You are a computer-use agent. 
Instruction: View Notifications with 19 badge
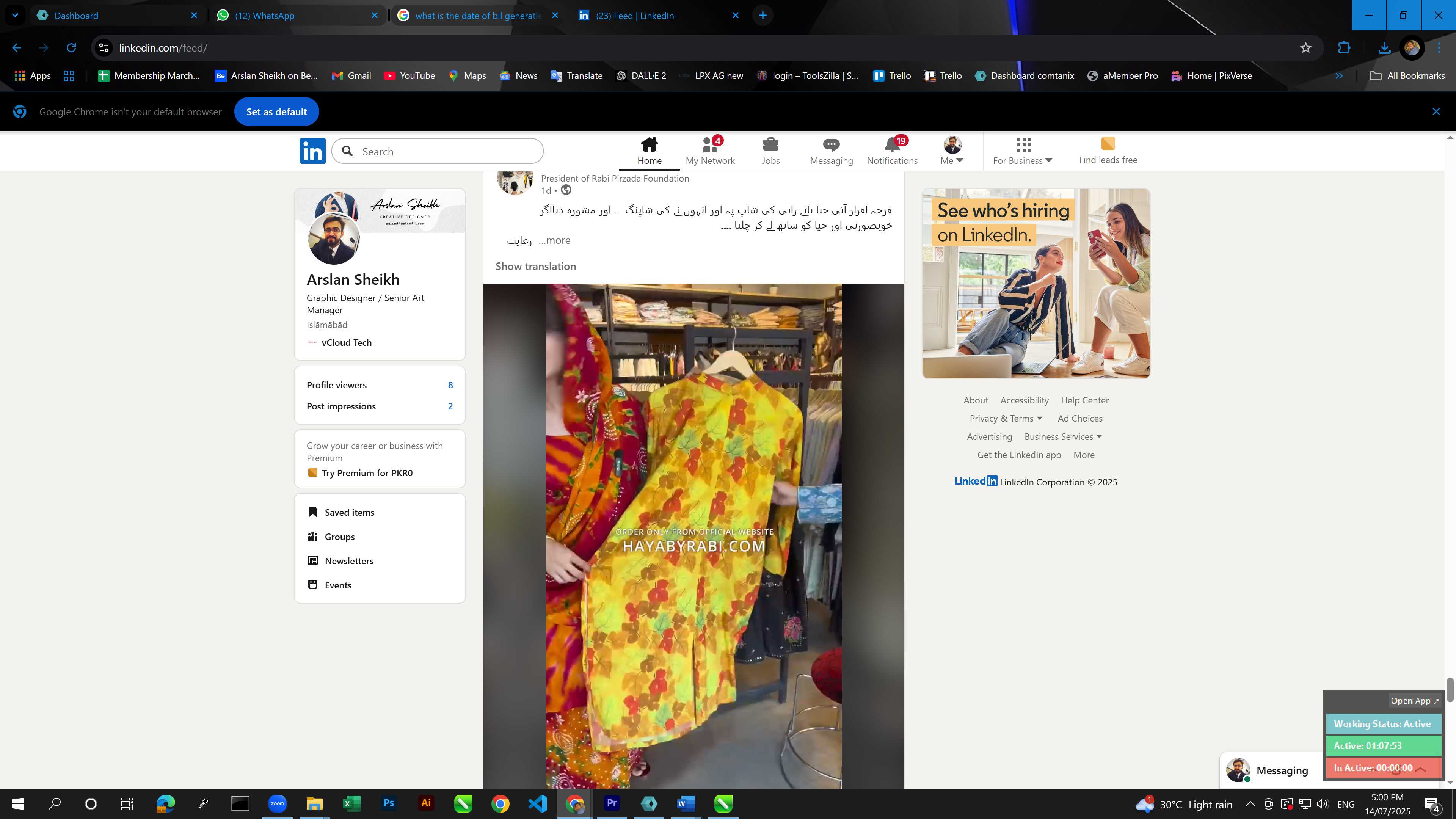click(x=892, y=151)
